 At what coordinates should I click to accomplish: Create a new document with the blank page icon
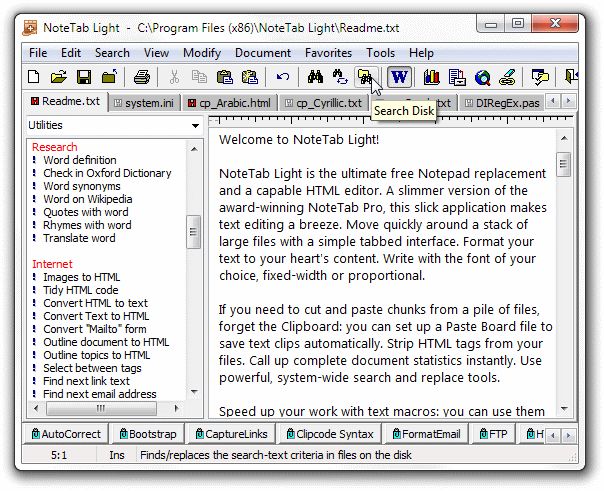tap(34, 77)
